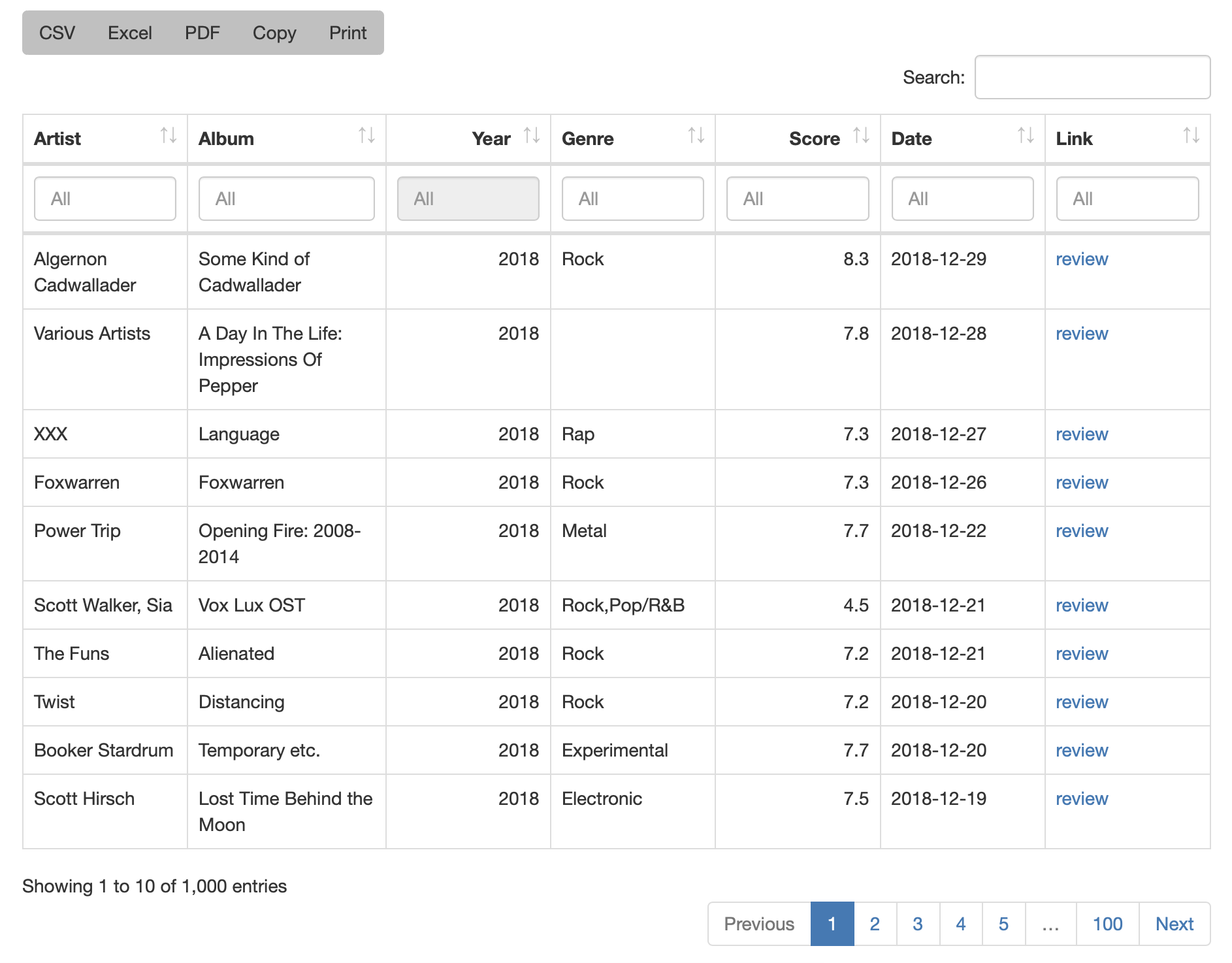Screen dimensions: 1232x963
Task: Click the Artist filter field
Action: pos(105,199)
